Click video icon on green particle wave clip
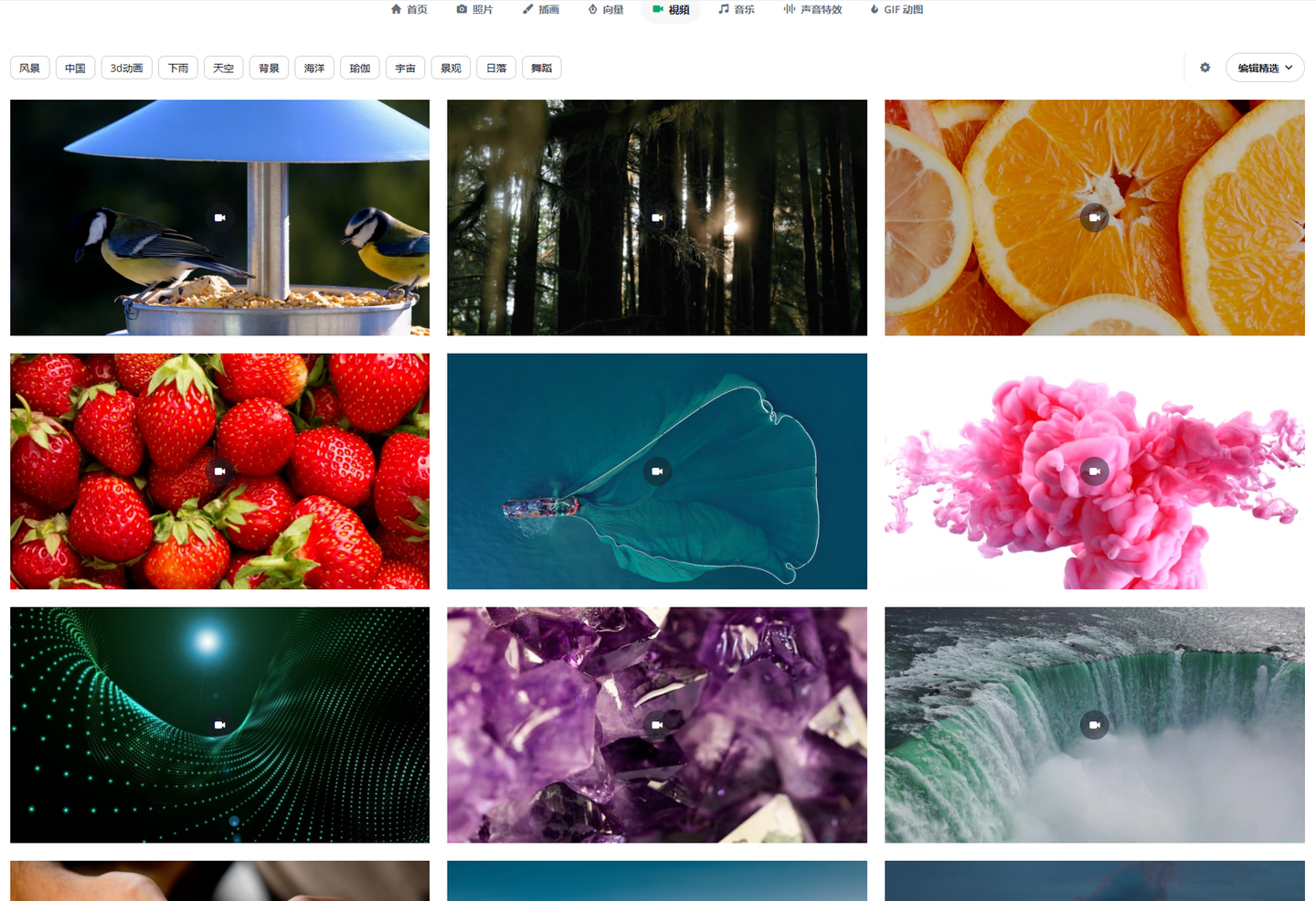This screenshot has width=1316, height=901. [219, 725]
